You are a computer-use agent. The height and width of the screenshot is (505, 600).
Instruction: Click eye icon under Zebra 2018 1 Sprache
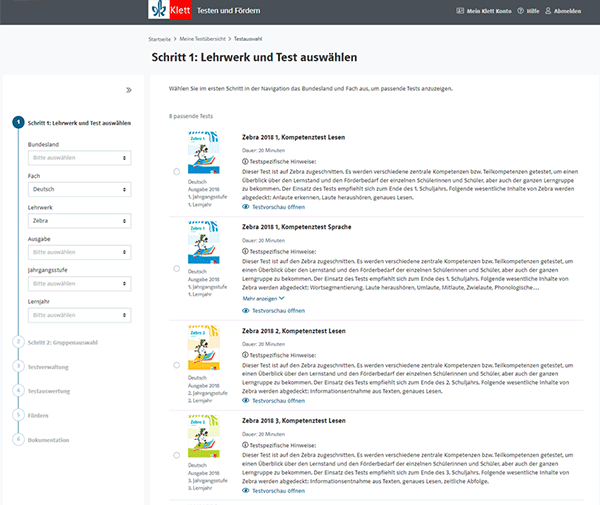pos(246,311)
